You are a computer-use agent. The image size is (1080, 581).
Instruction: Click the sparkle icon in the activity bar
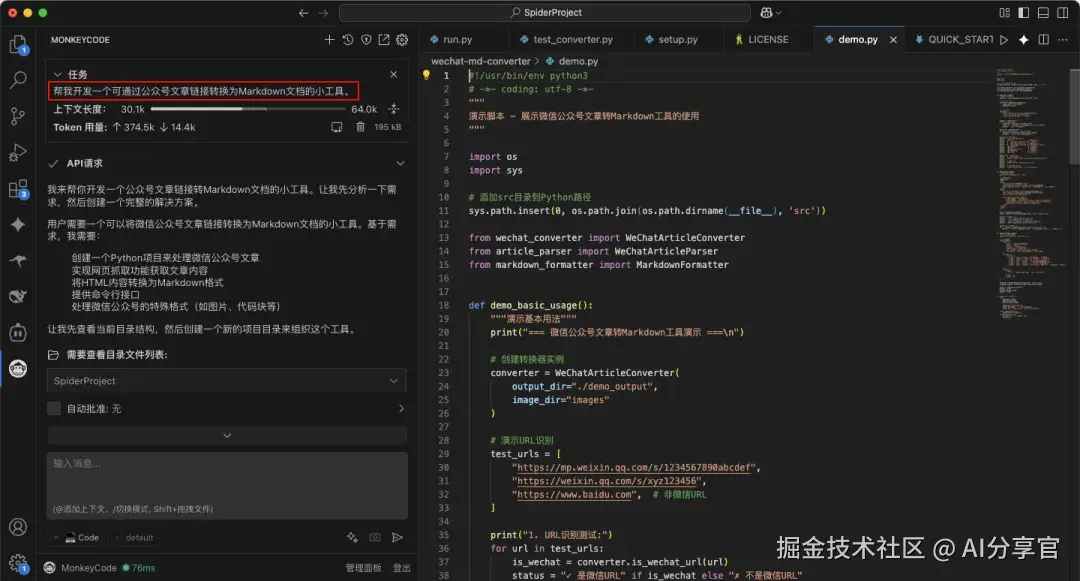click(x=18, y=224)
